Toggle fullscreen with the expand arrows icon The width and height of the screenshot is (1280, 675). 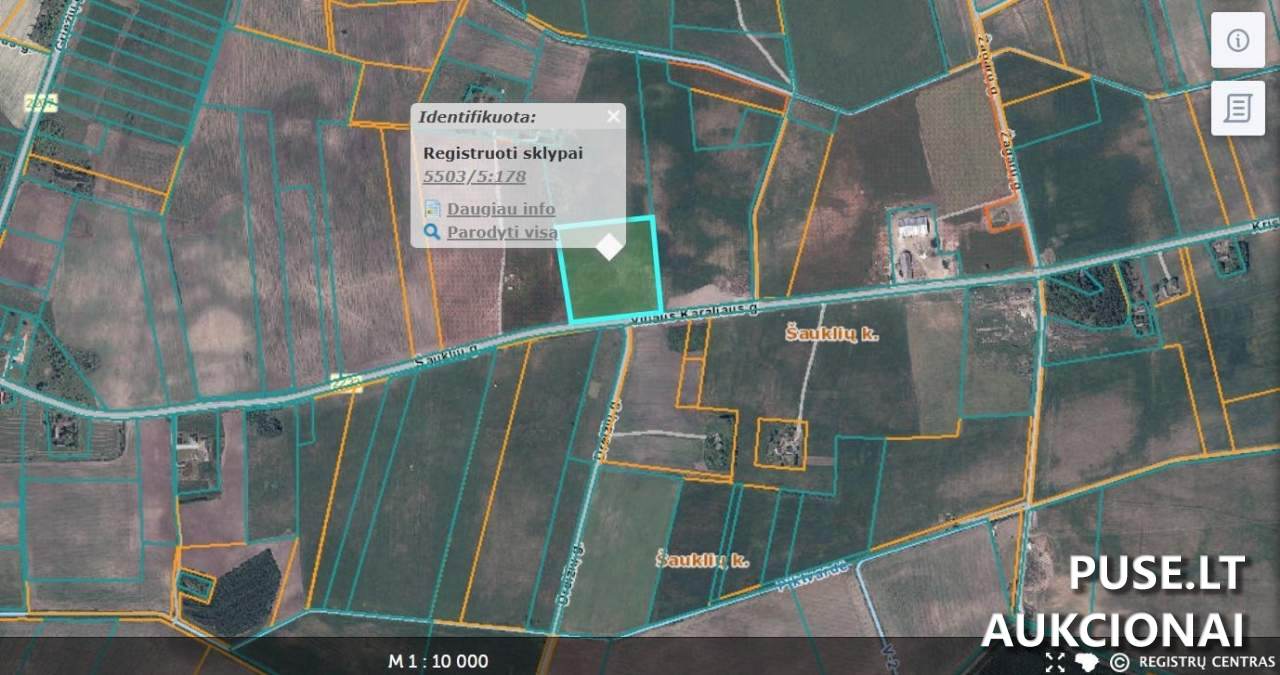[1055, 661]
